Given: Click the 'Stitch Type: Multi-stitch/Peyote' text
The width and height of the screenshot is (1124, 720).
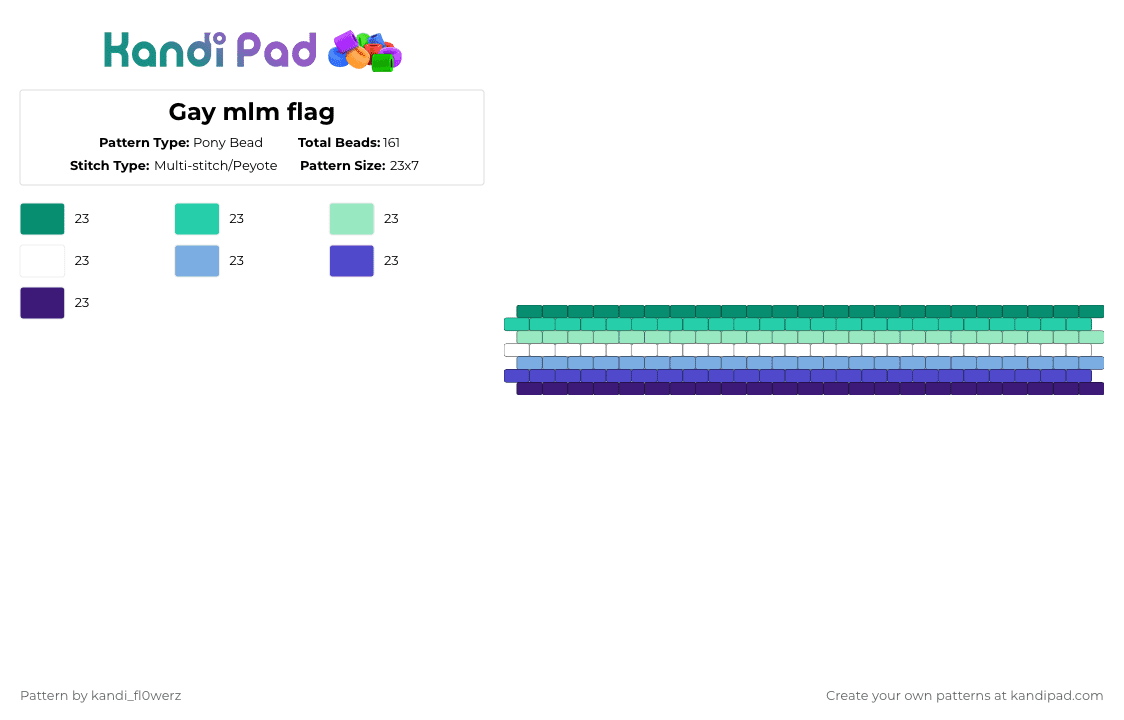Looking at the screenshot, I should pyautogui.click(x=173, y=166).
